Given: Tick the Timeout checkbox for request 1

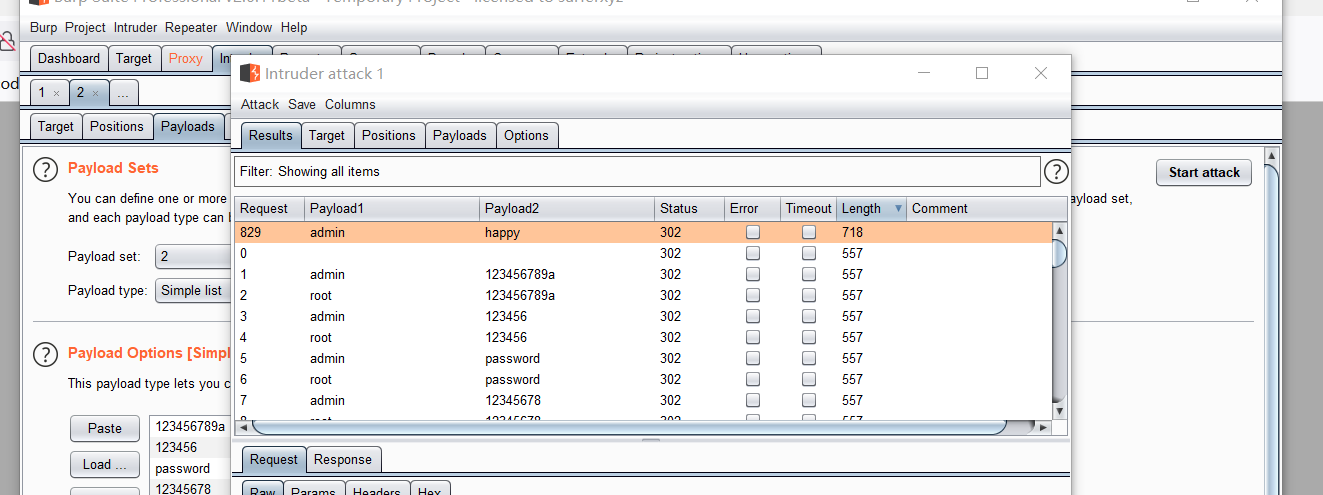Looking at the screenshot, I should (808, 274).
